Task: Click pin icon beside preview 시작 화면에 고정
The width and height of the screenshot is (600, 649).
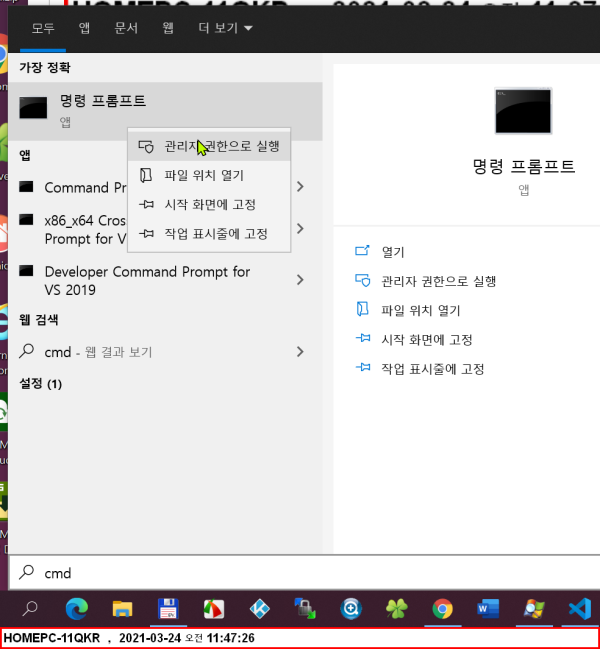Action: 363,339
